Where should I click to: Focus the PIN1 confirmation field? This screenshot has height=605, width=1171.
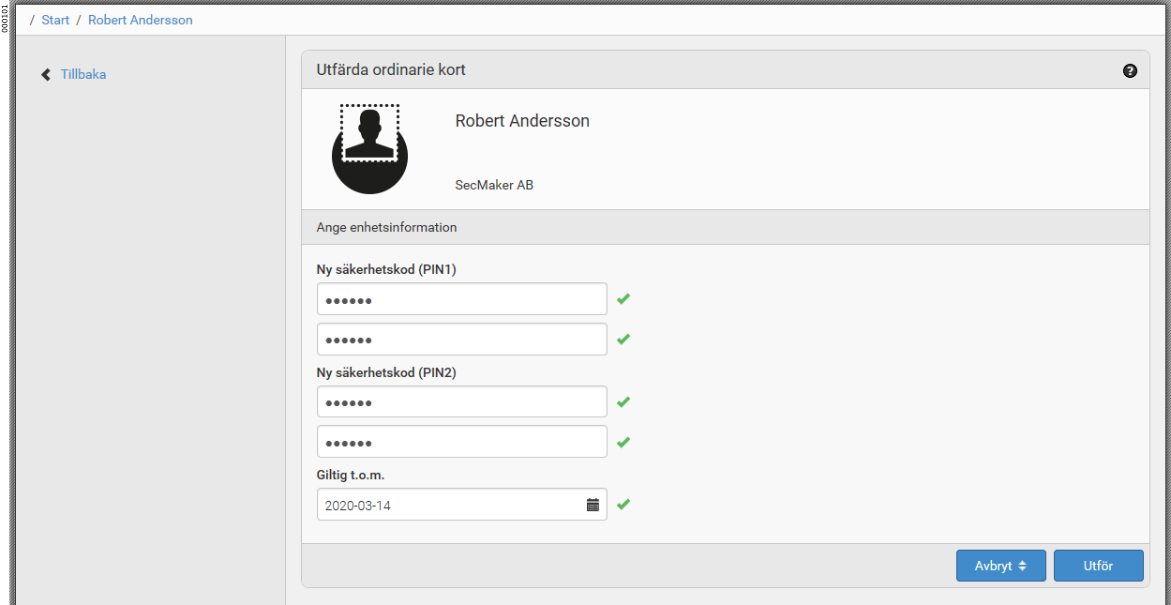461,339
